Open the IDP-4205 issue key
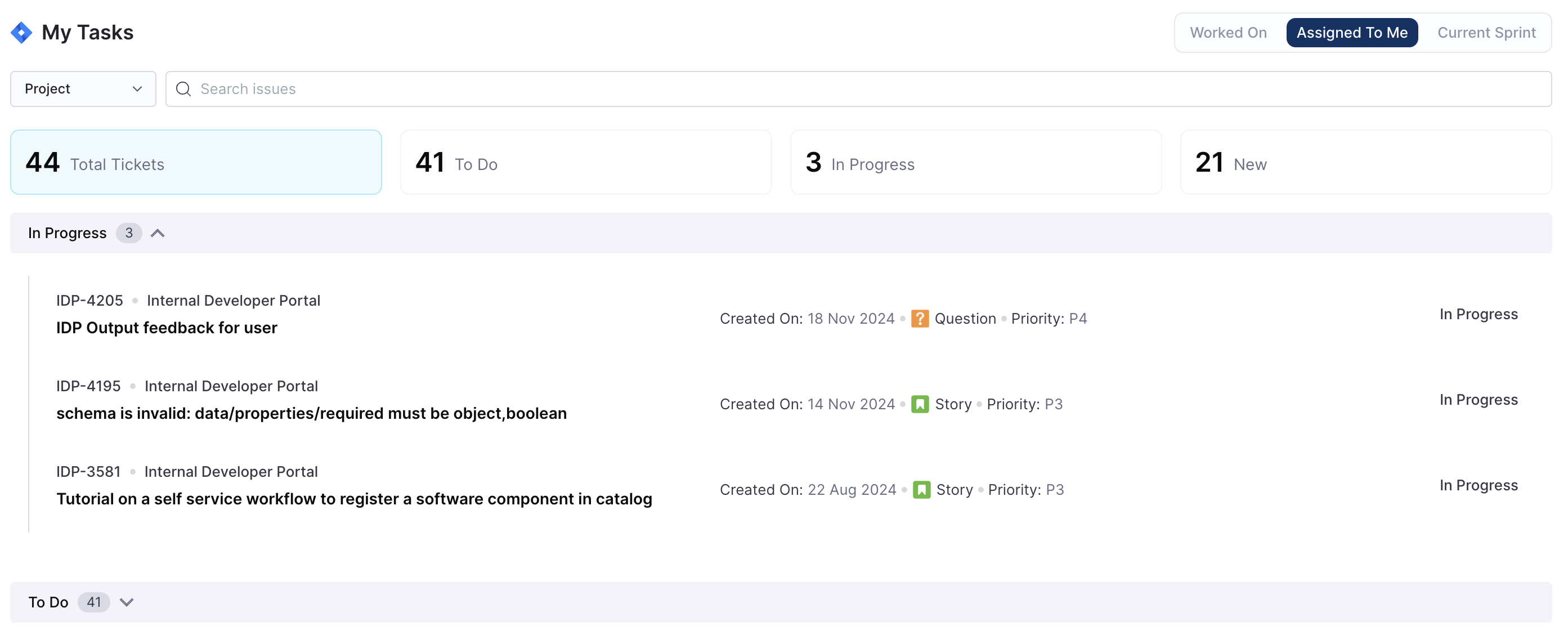 pyautogui.click(x=89, y=301)
